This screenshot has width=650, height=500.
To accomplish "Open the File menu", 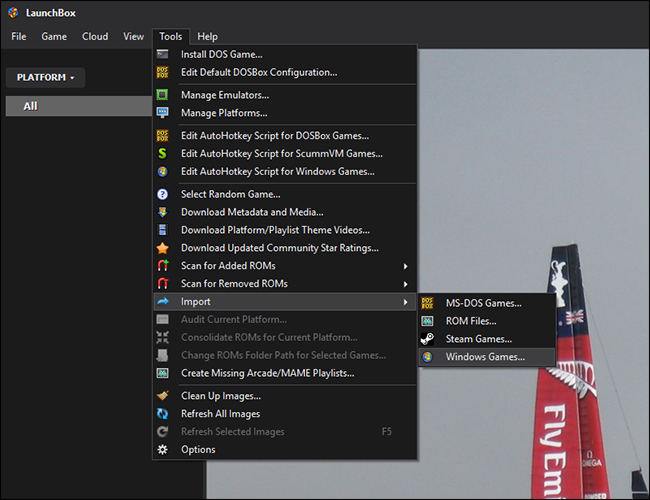I will click(x=19, y=37).
